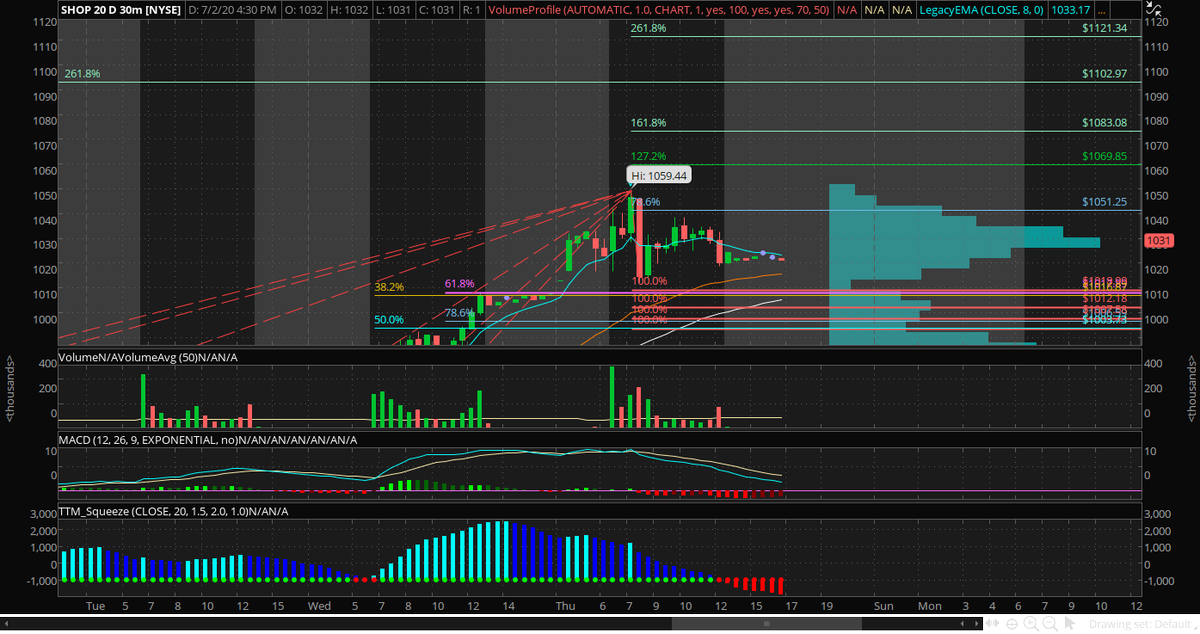The image size is (1200, 634).
Task: Click the scrollbar left arrow
Action: point(962,623)
